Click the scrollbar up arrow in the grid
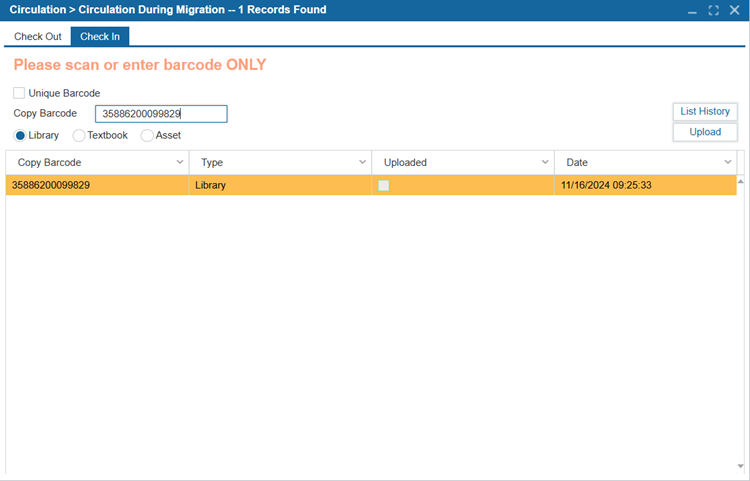This screenshot has height=481, width=750. 740,182
